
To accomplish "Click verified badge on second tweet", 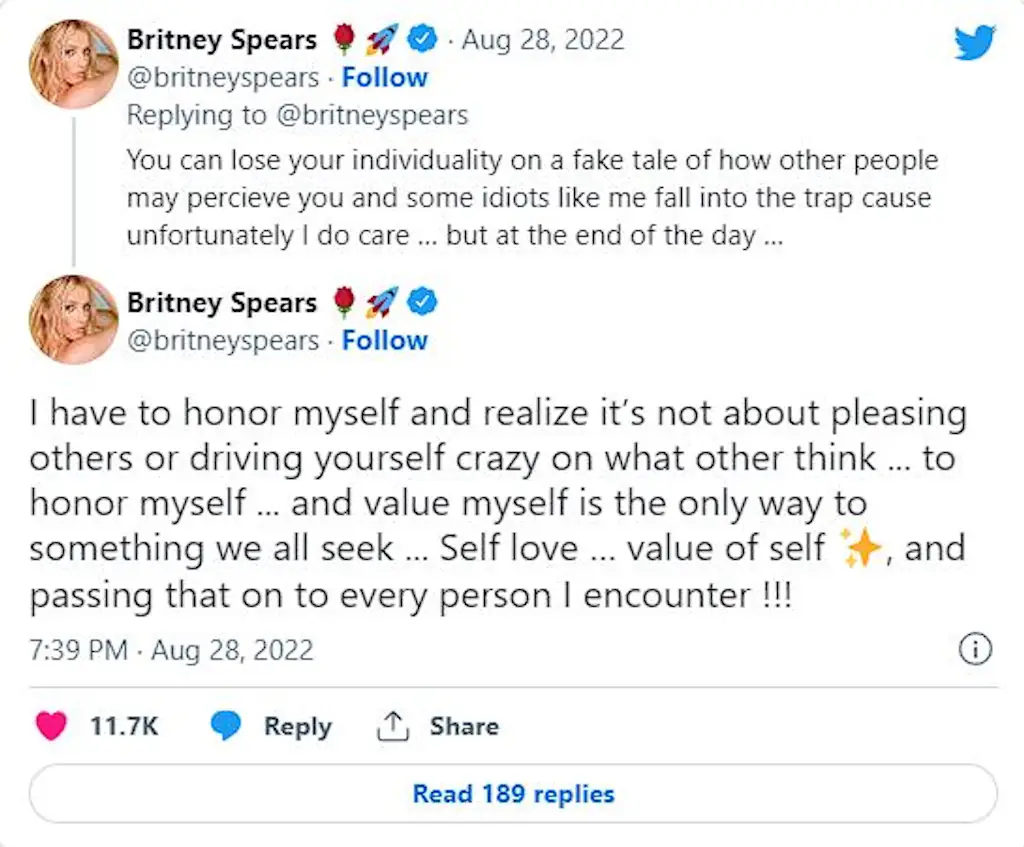I will [x=425, y=302].
